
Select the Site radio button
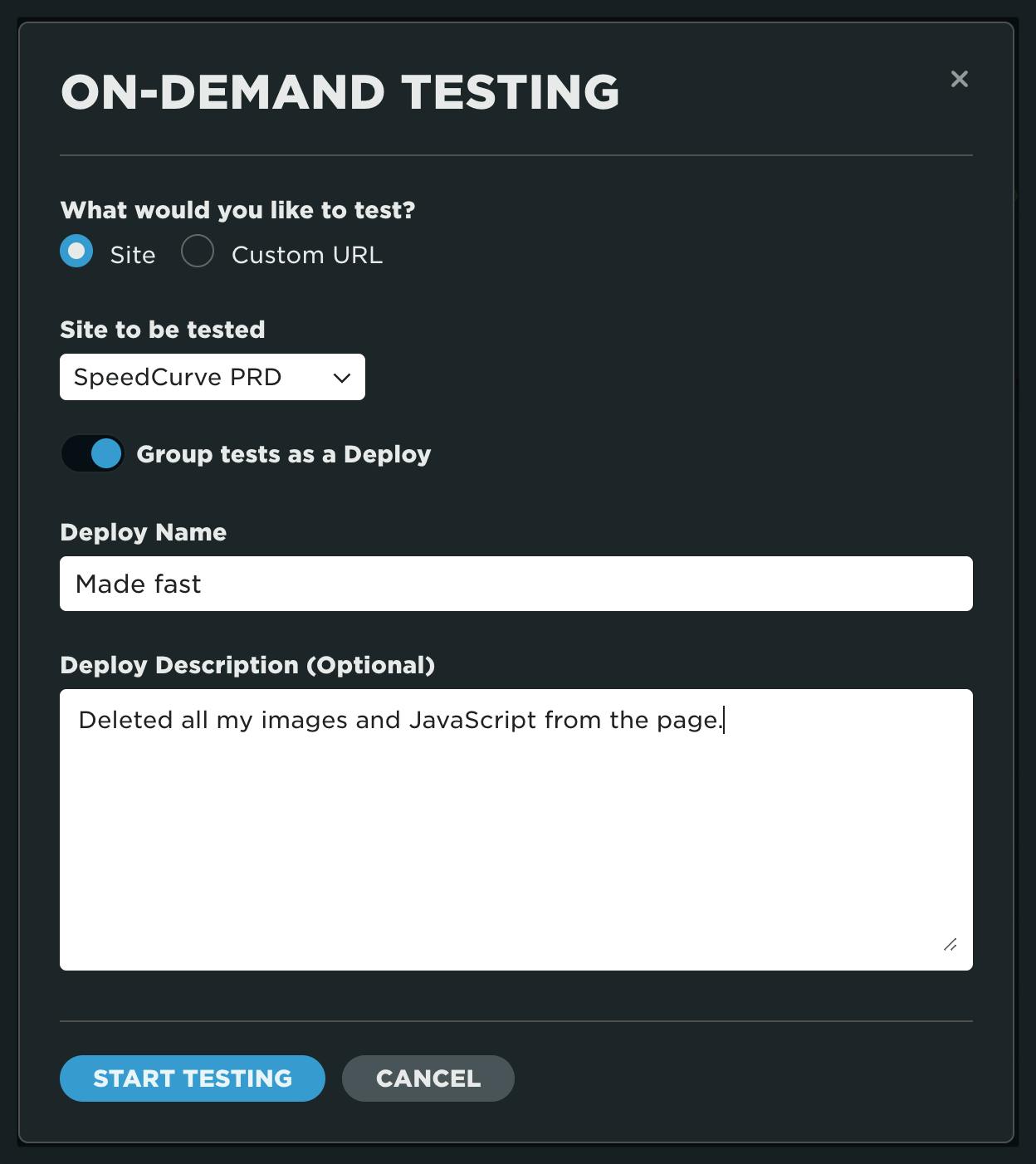(76, 252)
